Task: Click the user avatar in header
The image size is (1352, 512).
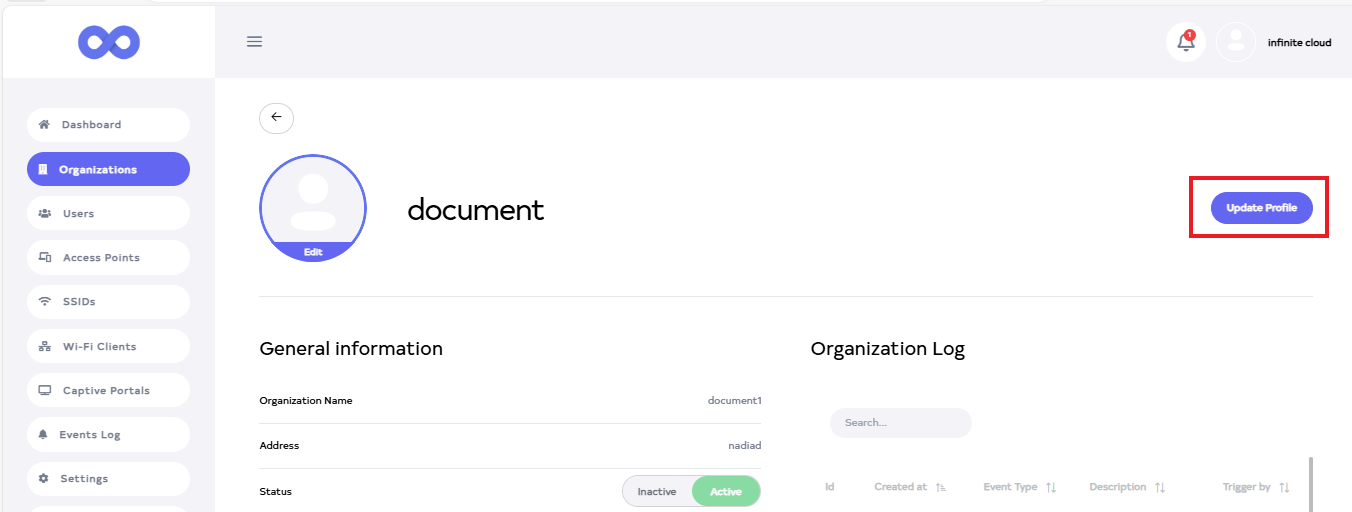Action: coord(1236,42)
